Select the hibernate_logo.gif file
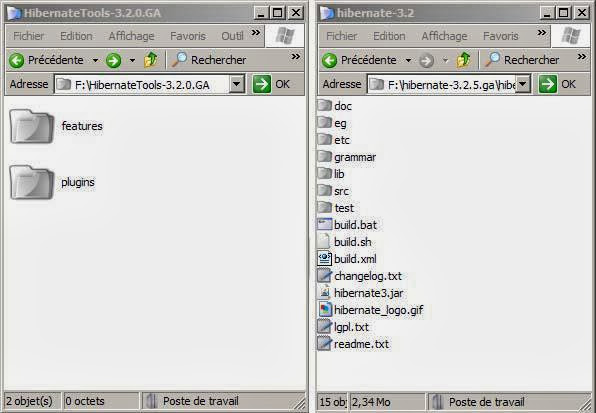 pos(370,310)
